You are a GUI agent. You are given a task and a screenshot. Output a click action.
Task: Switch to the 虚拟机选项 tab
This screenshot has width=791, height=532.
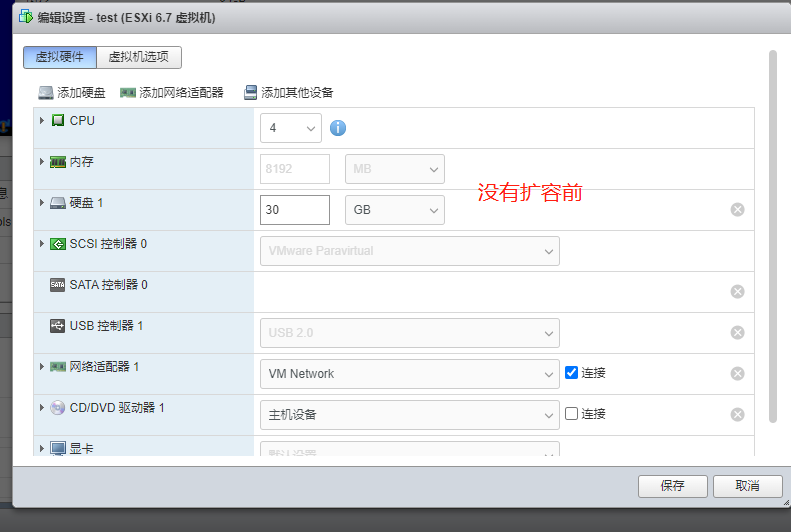139,57
